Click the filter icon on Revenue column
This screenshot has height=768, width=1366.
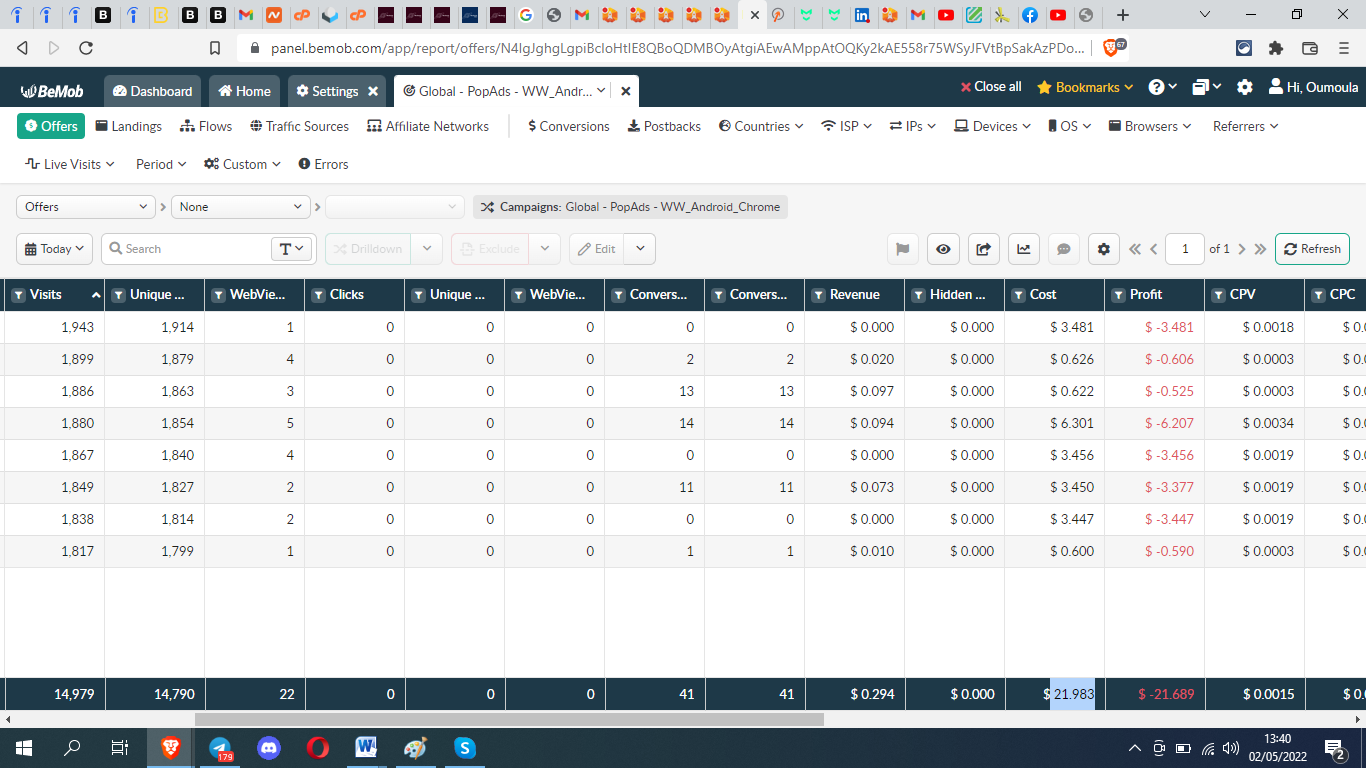[818, 295]
